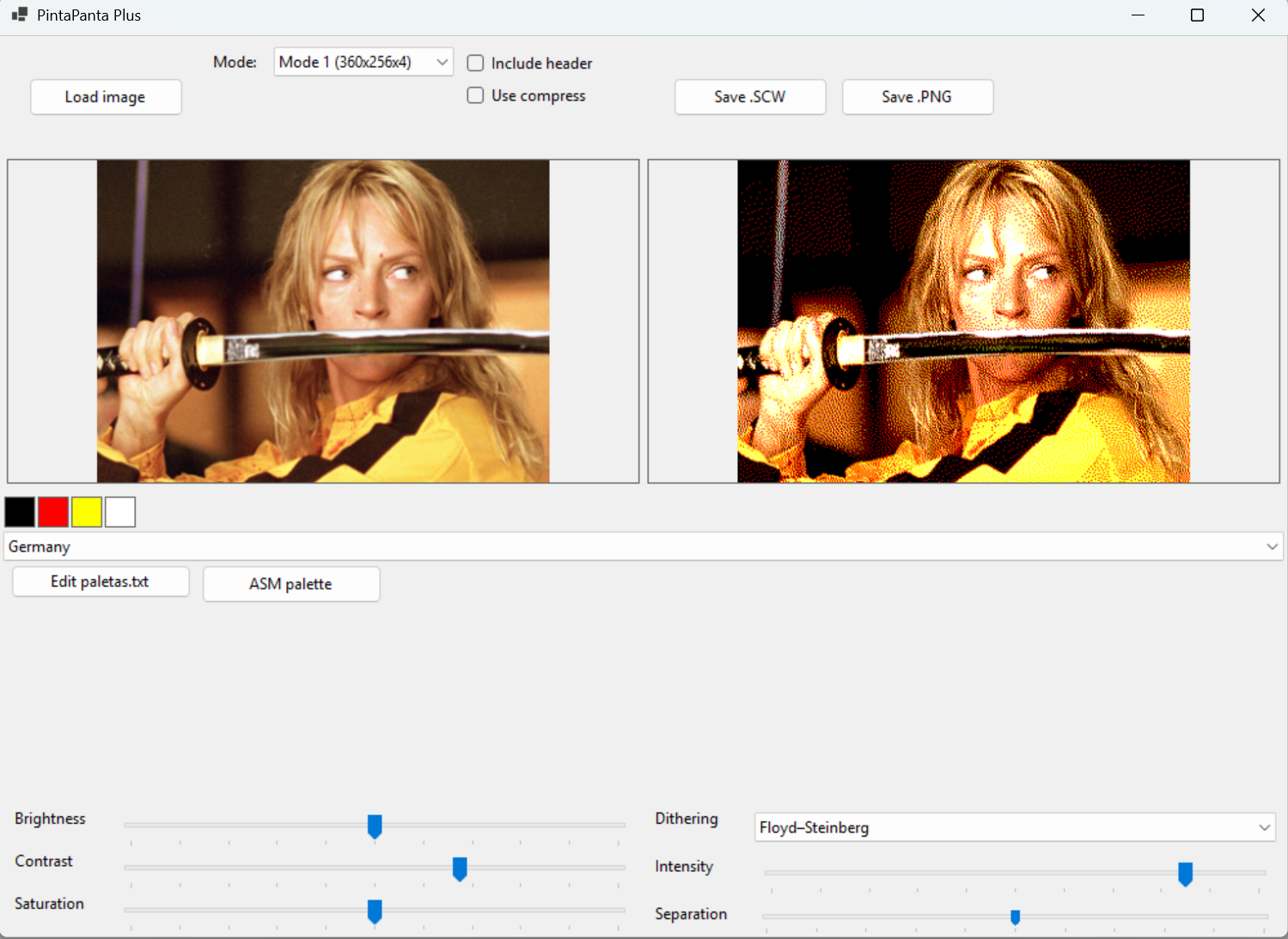
Task: Minimize the PintaPanta Plus window
Action: click(x=1138, y=15)
